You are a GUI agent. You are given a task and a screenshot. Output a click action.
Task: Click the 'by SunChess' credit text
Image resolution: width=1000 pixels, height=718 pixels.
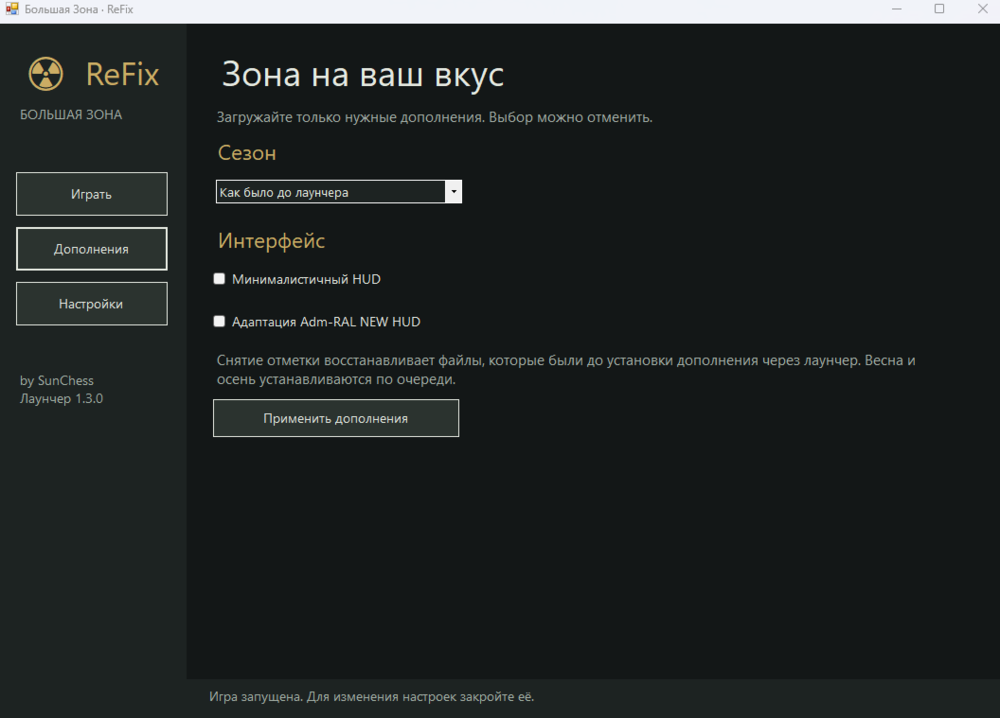[57, 381]
